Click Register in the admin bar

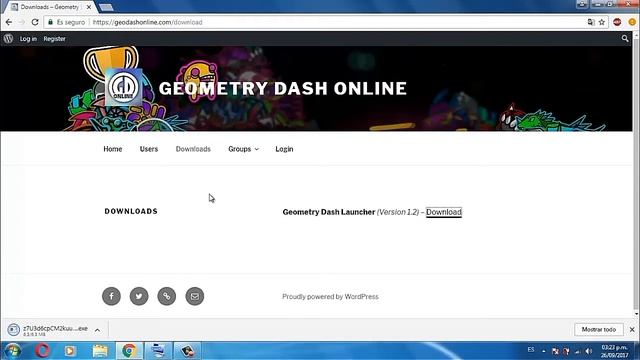click(x=54, y=39)
